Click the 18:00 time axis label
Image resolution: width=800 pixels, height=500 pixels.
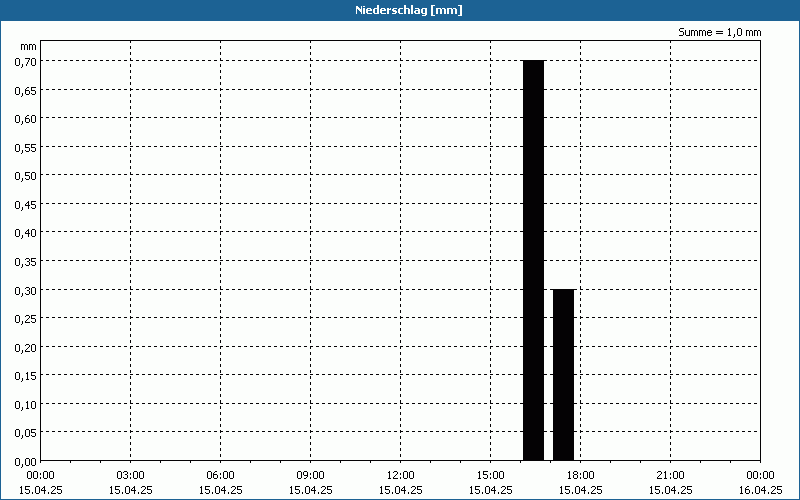[x=581, y=476]
